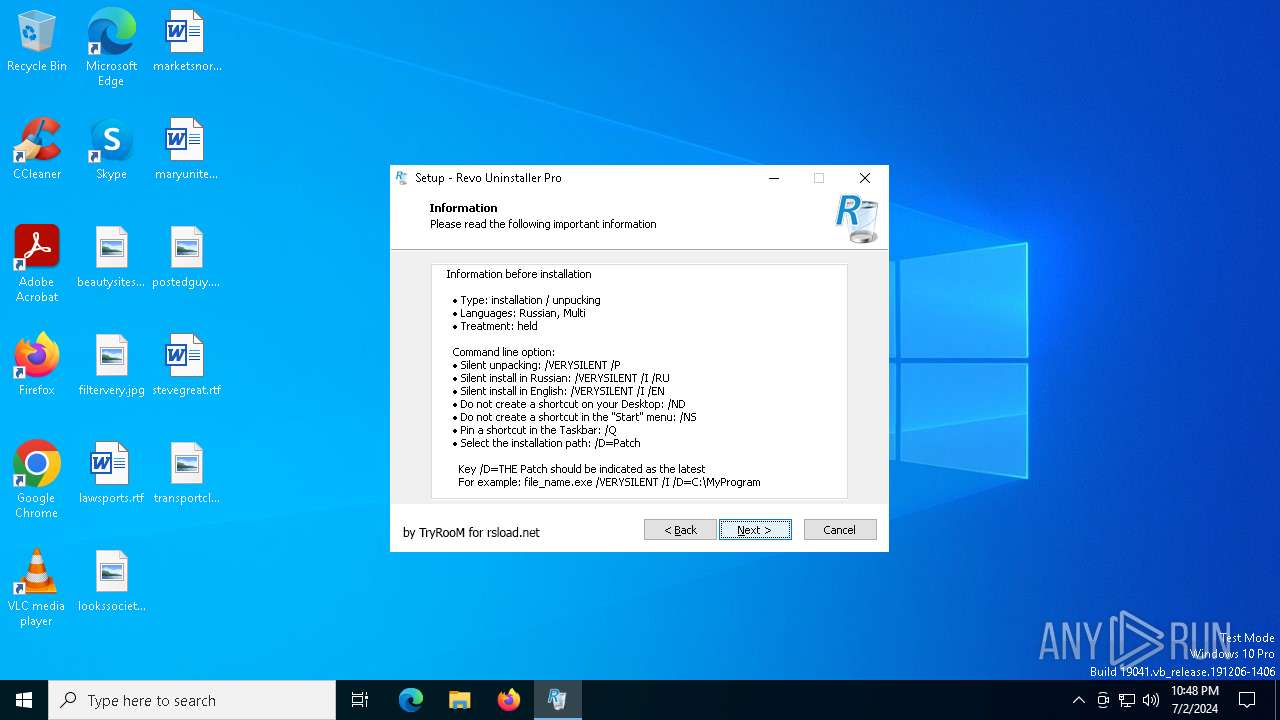Select the maryunite Word document icon
Viewport: 1280px width, 720px height.
tap(187, 149)
